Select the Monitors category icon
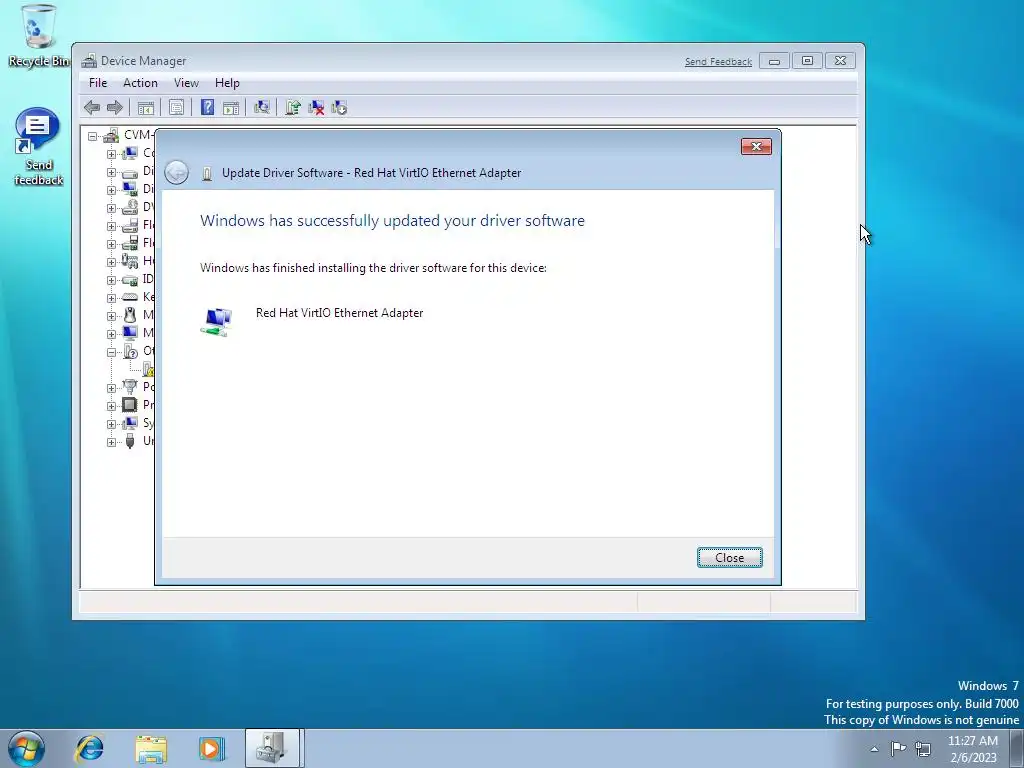Image resolution: width=1024 pixels, height=768 pixels. tap(130, 333)
